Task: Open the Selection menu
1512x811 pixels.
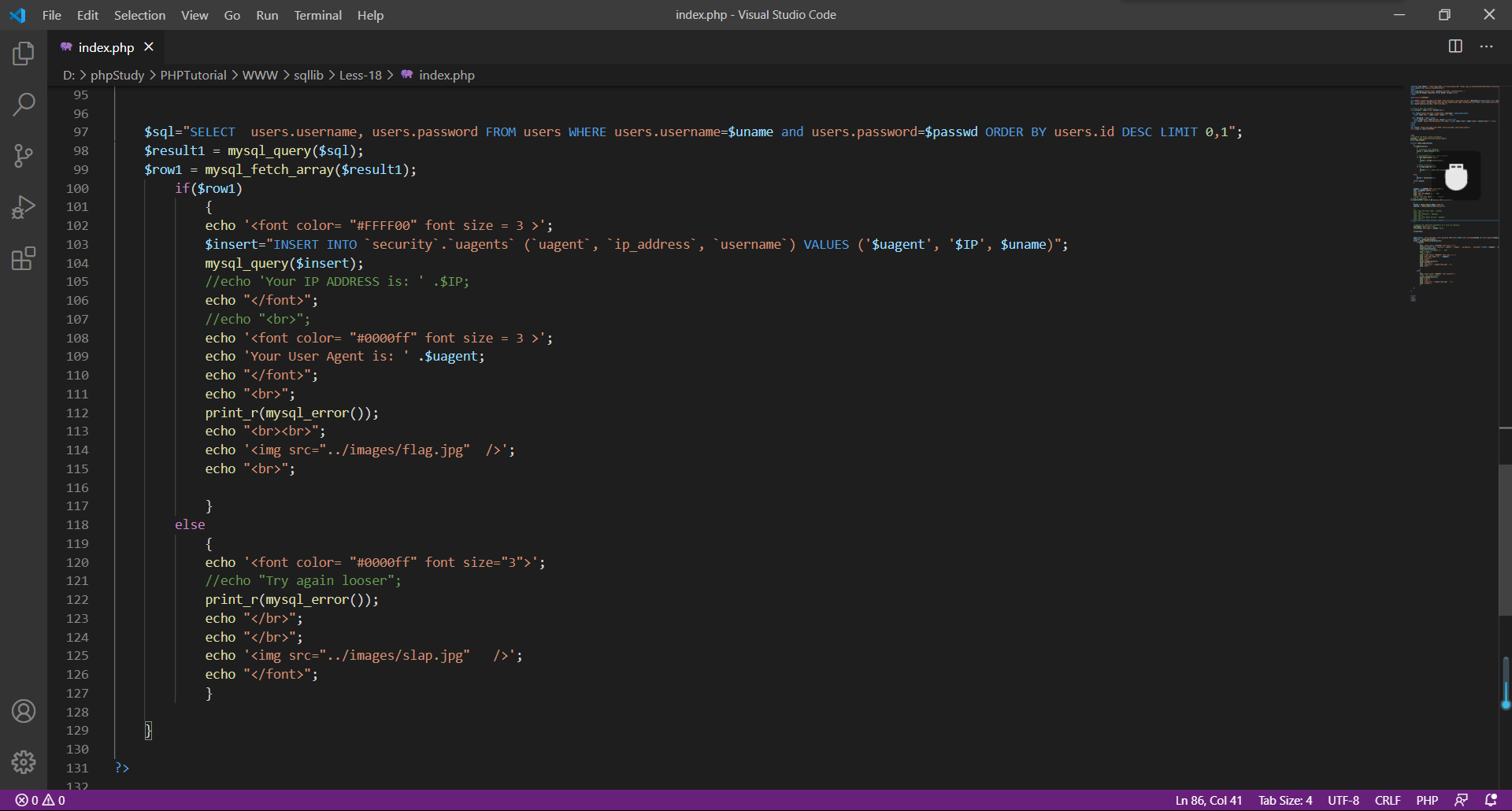Action: [x=139, y=15]
